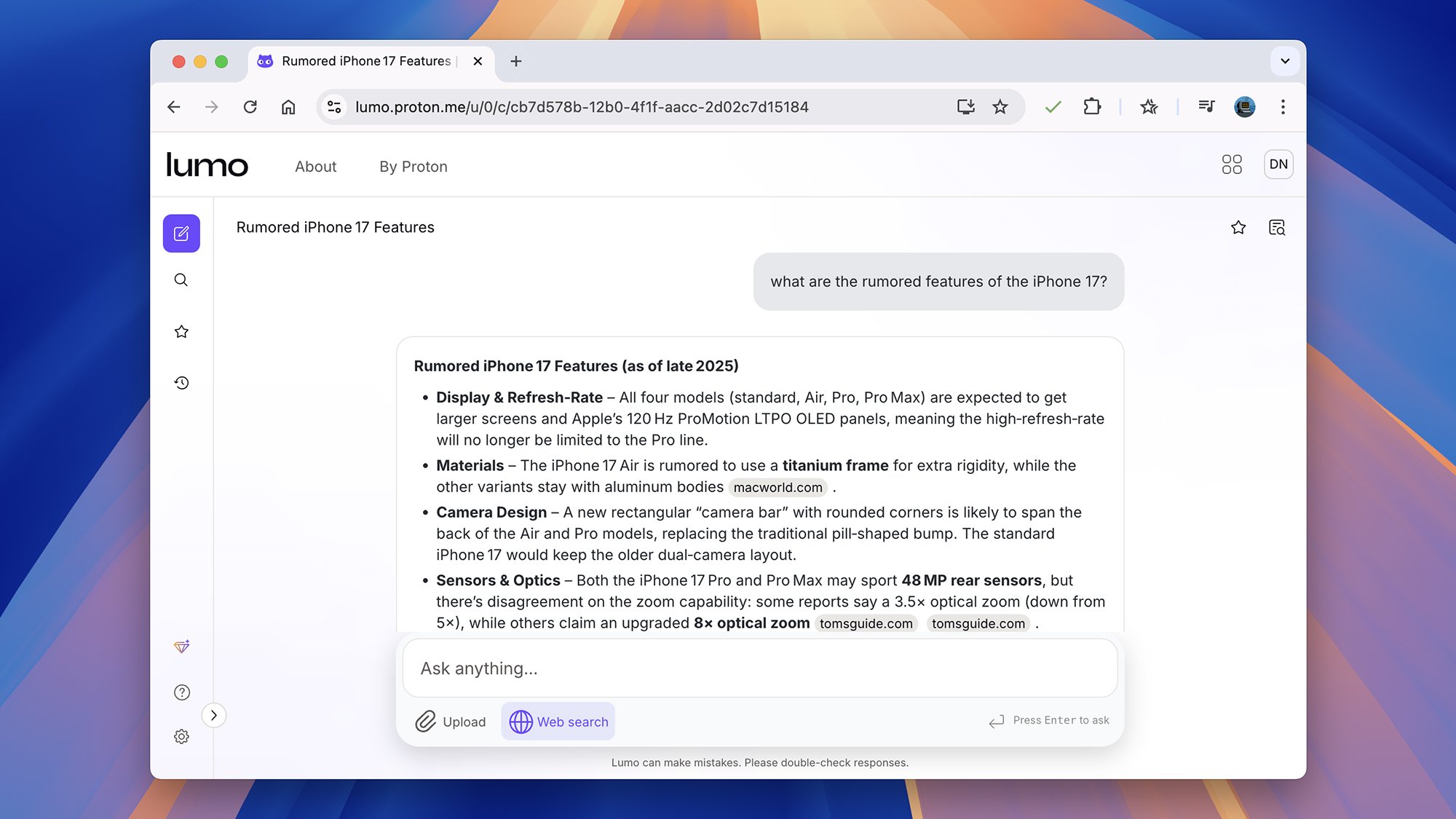The height and width of the screenshot is (819, 1456).
Task: Expand the collapsed sidebar with chevron
Action: point(213,716)
